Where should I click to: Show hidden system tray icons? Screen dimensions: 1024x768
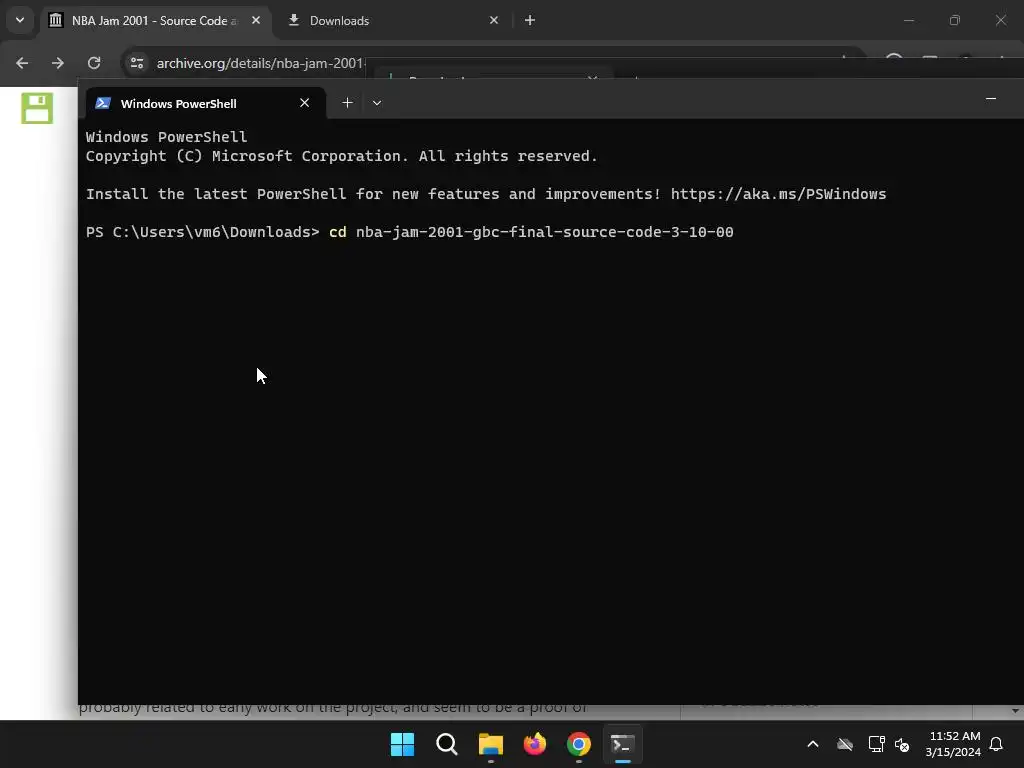(813, 744)
